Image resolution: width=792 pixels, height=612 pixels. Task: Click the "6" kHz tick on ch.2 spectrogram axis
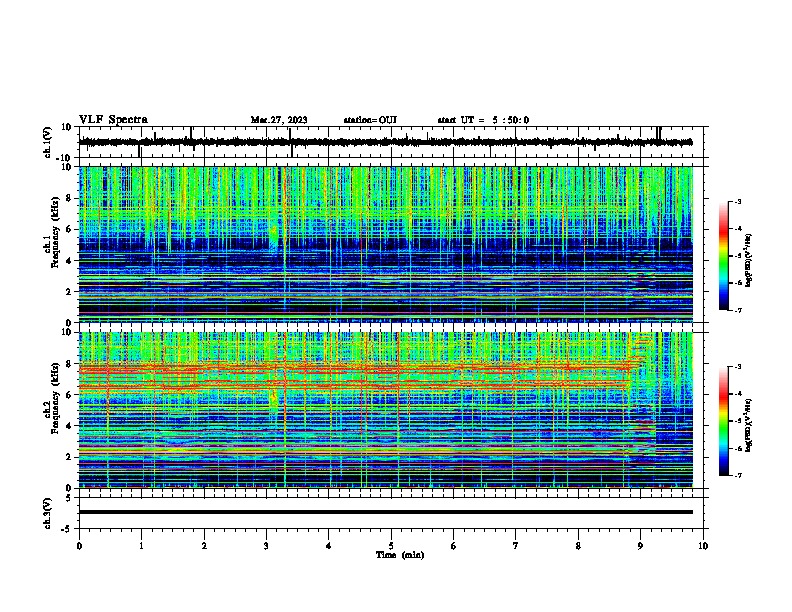pyautogui.click(x=69, y=394)
